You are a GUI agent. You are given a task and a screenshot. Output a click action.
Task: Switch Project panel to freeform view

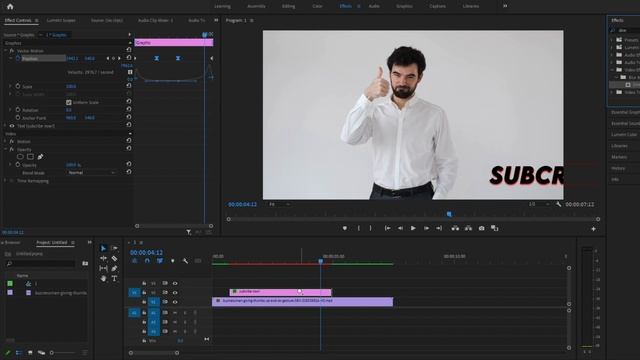(41, 352)
